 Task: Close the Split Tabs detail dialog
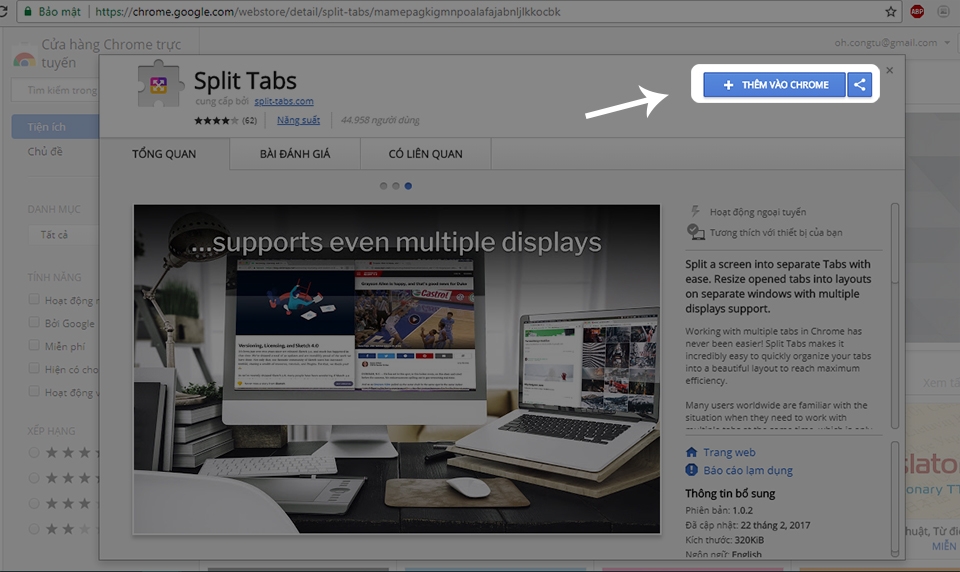890,70
